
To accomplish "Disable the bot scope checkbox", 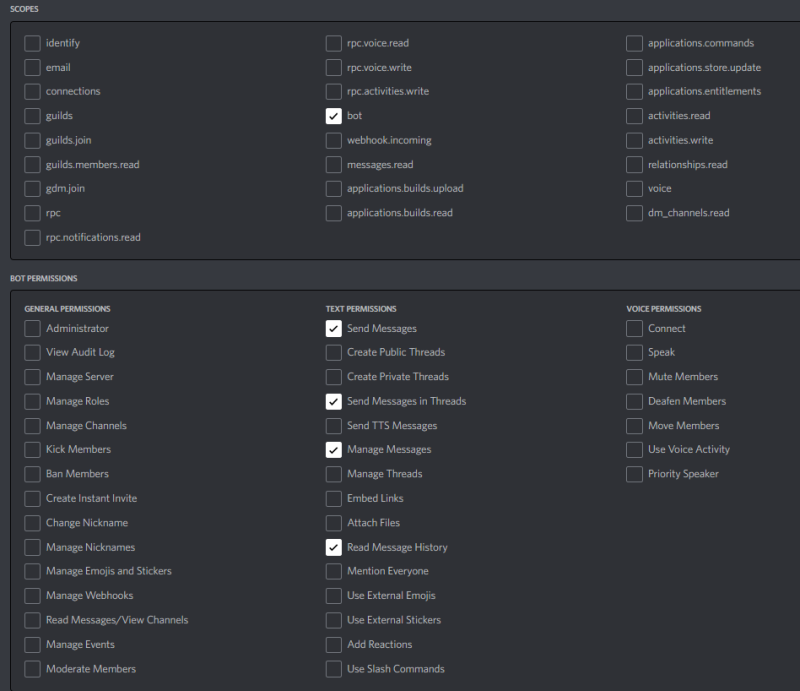I will click(333, 116).
